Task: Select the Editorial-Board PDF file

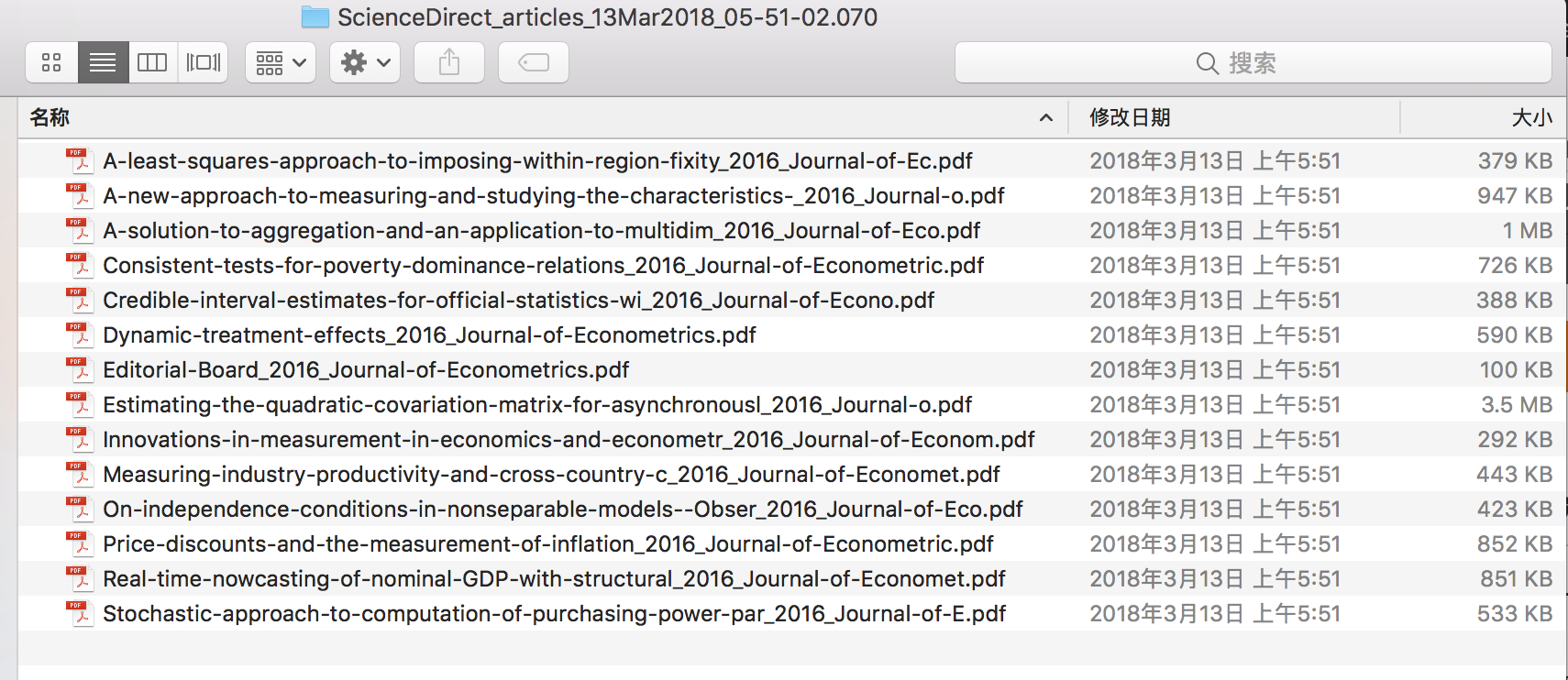Action: pos(365,370)
